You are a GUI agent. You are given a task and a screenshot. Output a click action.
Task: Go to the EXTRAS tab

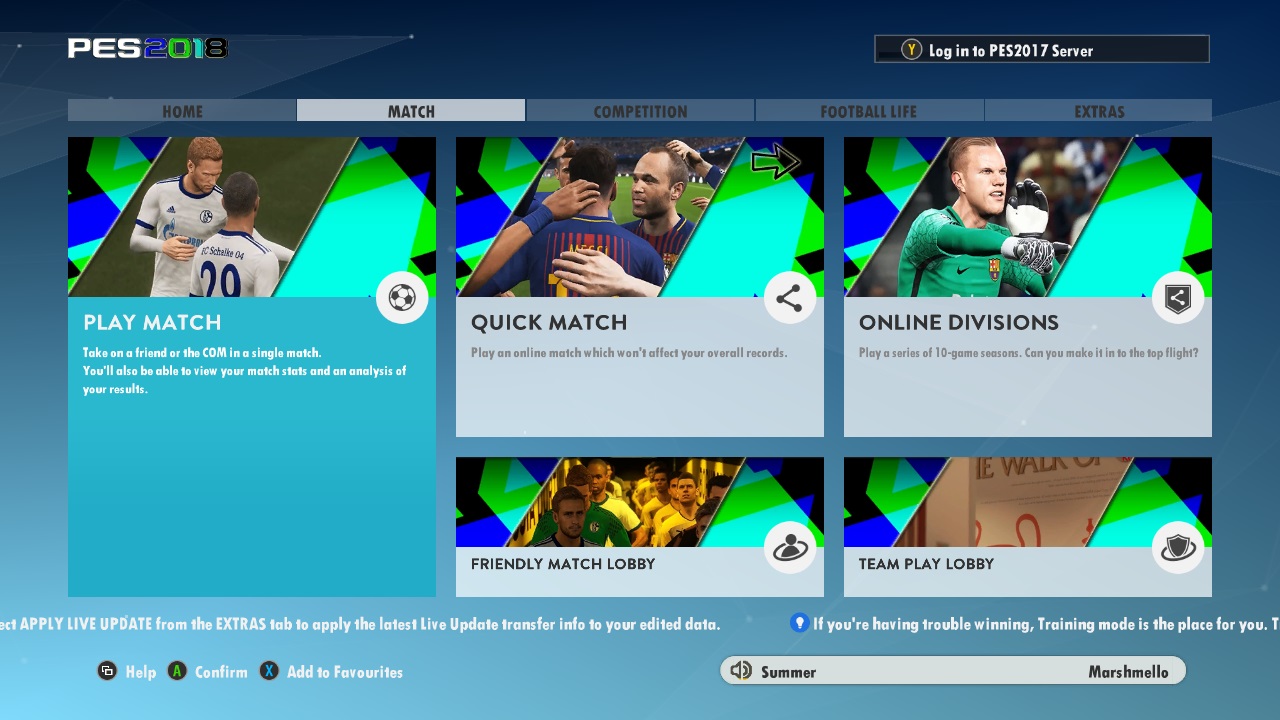coord(1098,111)
